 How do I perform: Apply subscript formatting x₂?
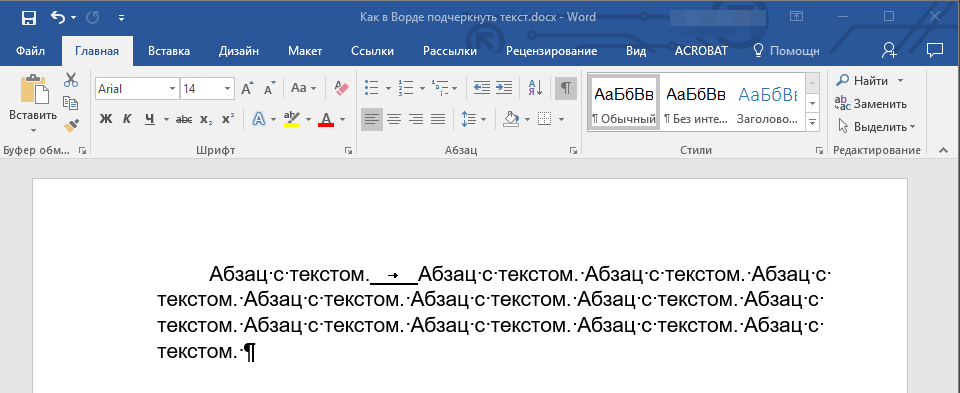(206, 119)
